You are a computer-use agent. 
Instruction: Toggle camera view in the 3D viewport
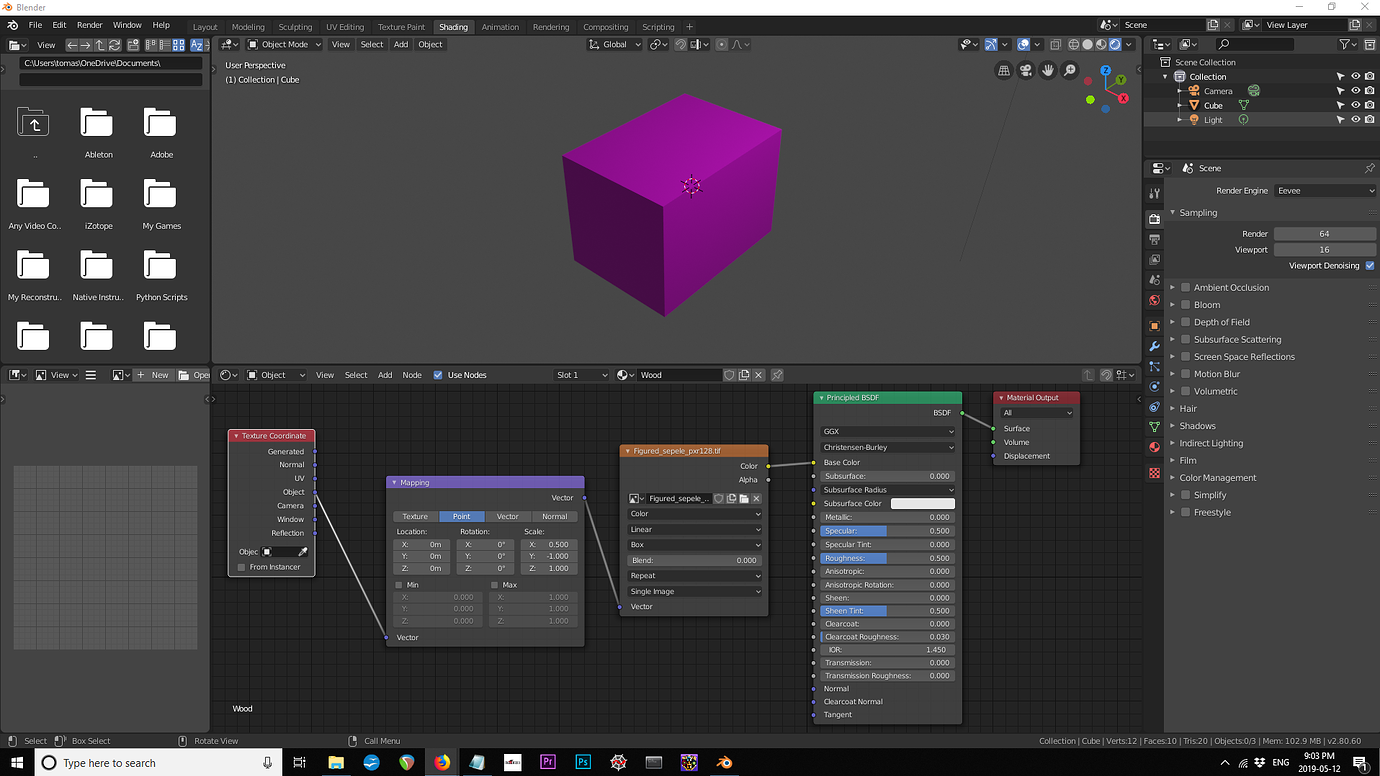click(x=1026, y=70)
